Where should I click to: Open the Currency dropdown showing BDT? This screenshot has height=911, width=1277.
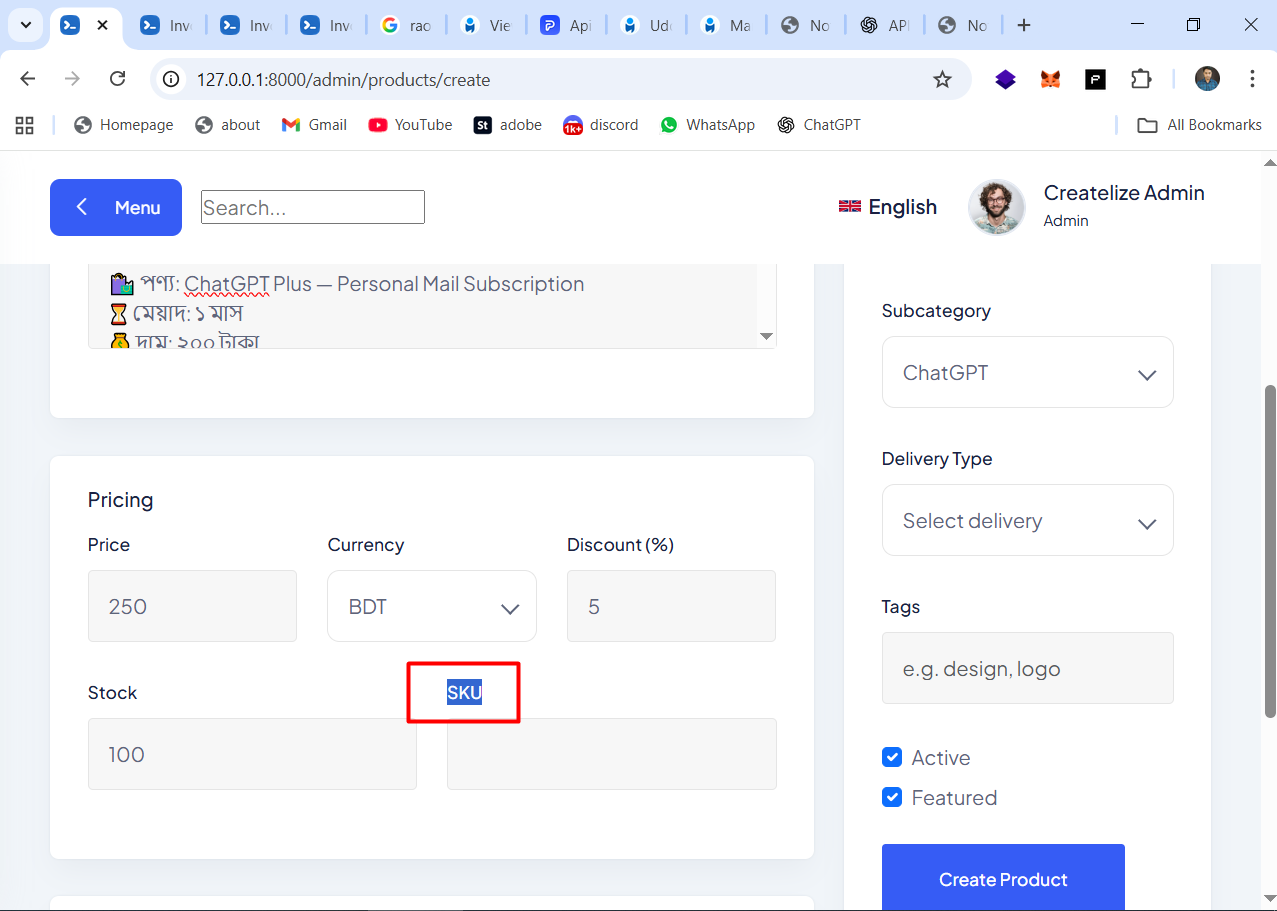pos(431,606)
